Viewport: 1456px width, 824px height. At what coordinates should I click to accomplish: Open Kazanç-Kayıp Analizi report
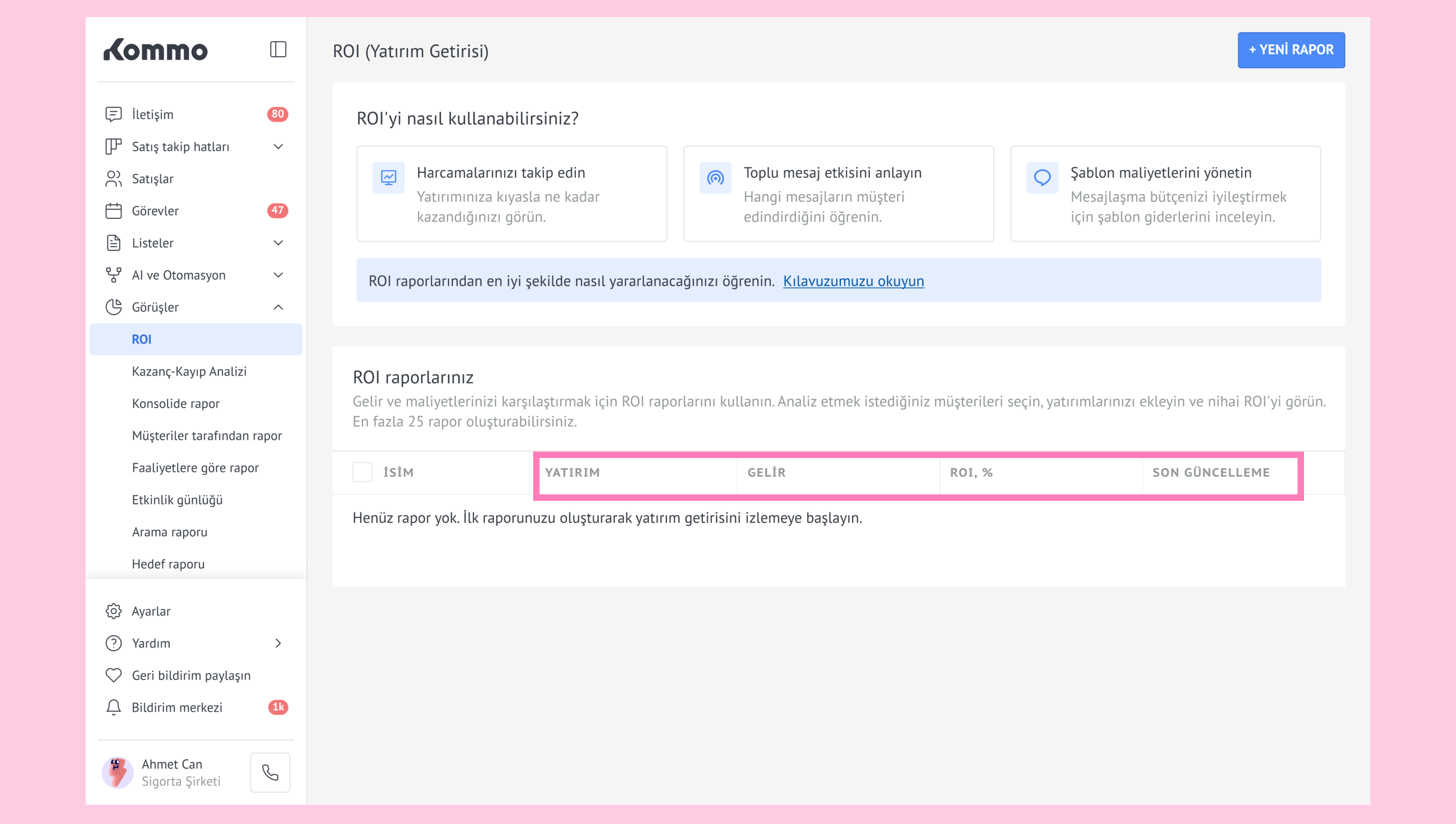[x=189, y=371]
